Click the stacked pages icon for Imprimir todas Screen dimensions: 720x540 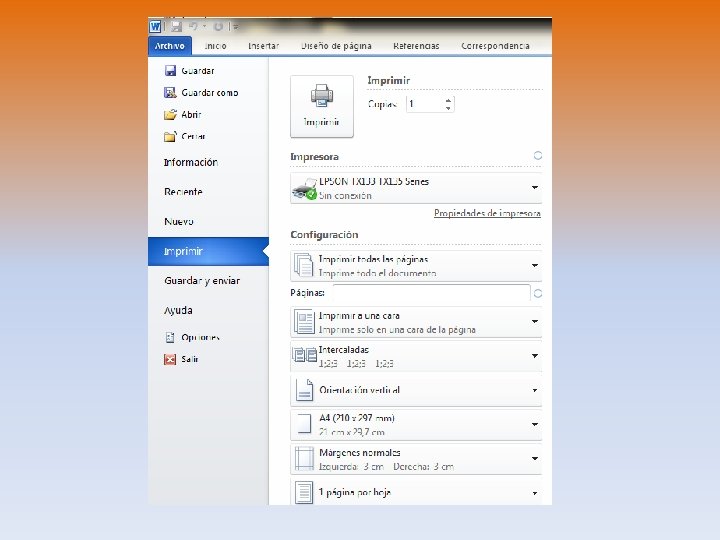304,265
